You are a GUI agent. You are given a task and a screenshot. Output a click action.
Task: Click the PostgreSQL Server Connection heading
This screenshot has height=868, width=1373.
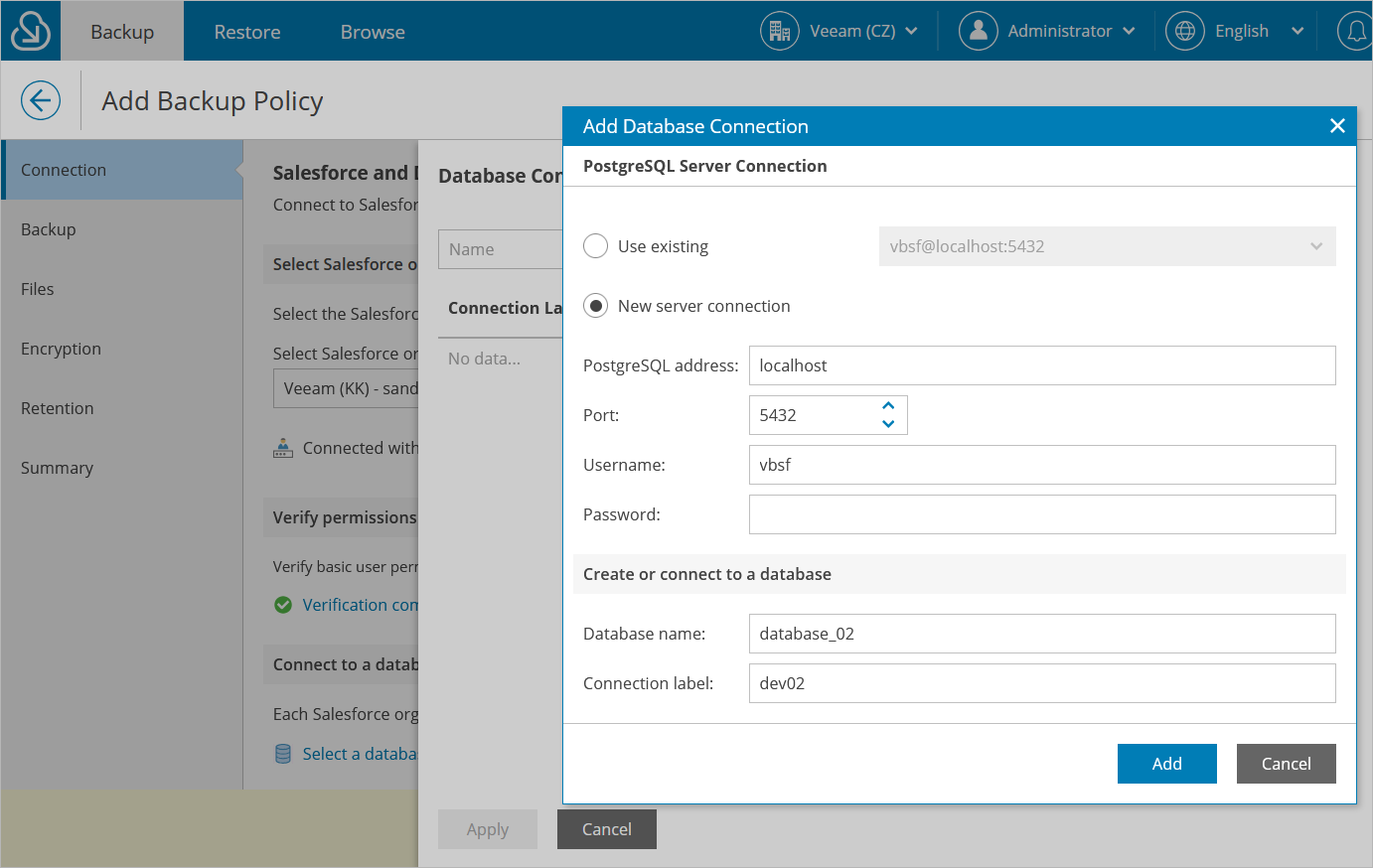click(705, 166)
